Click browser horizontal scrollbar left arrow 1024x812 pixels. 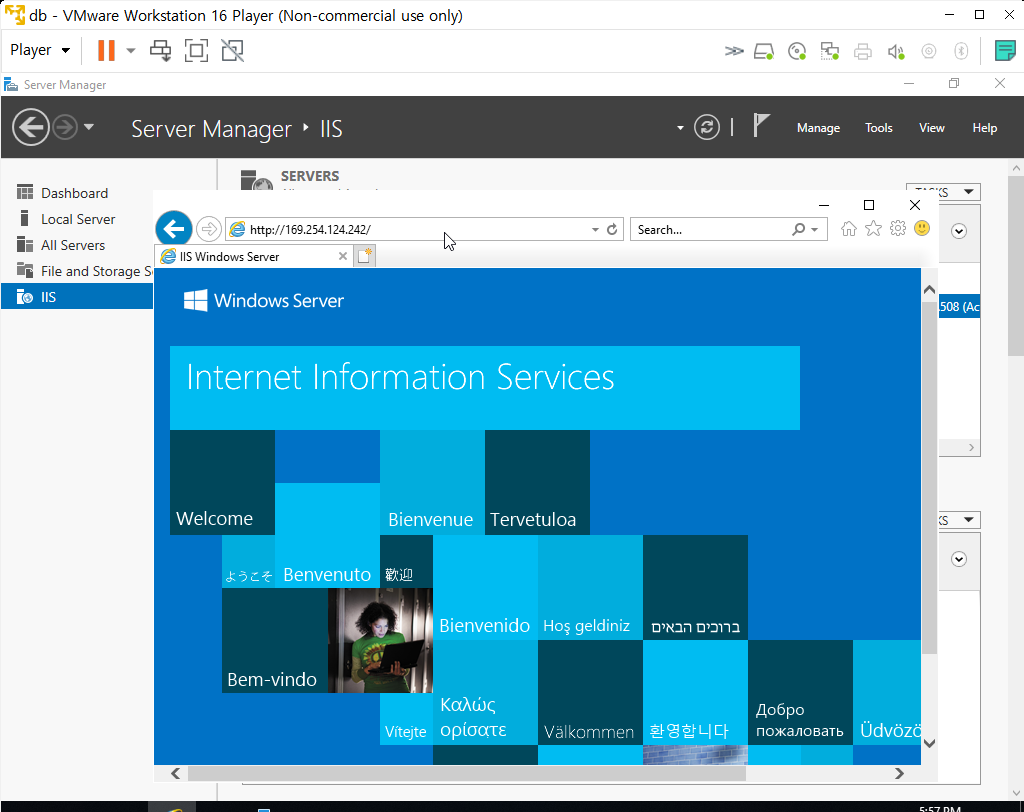coord(176,773)
